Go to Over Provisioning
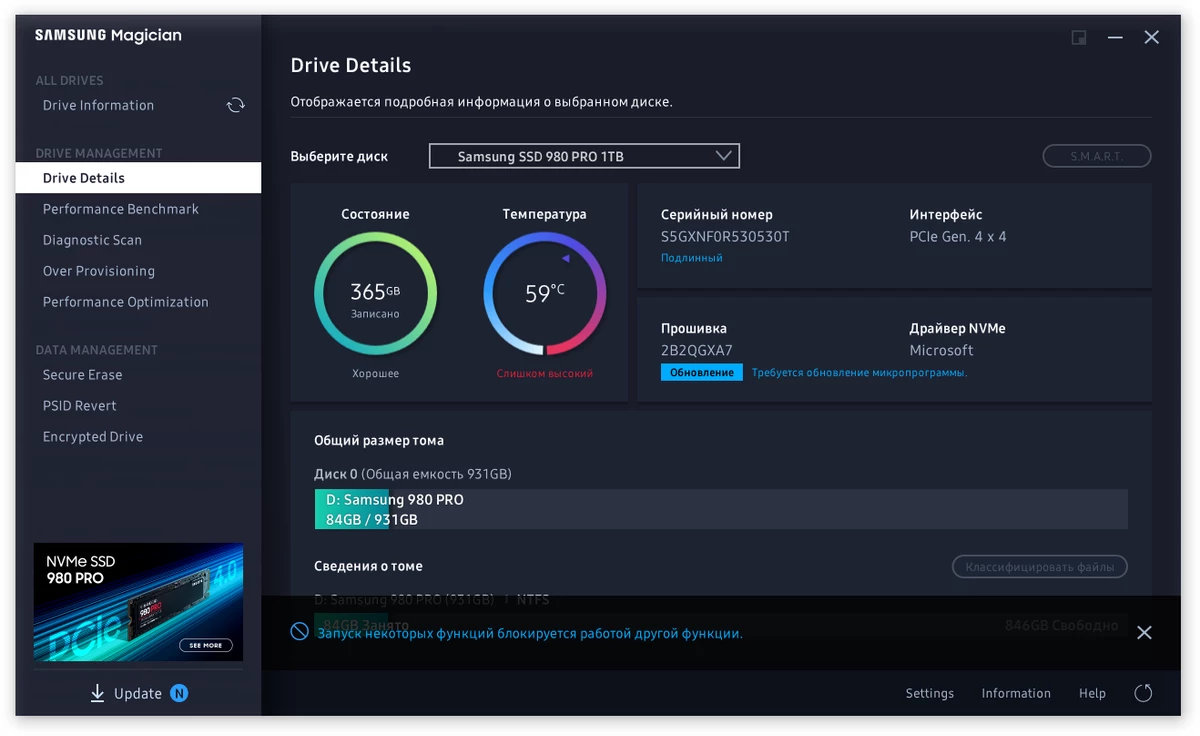This screenshot has height=736, width=1200. click(x=99, y=271)
